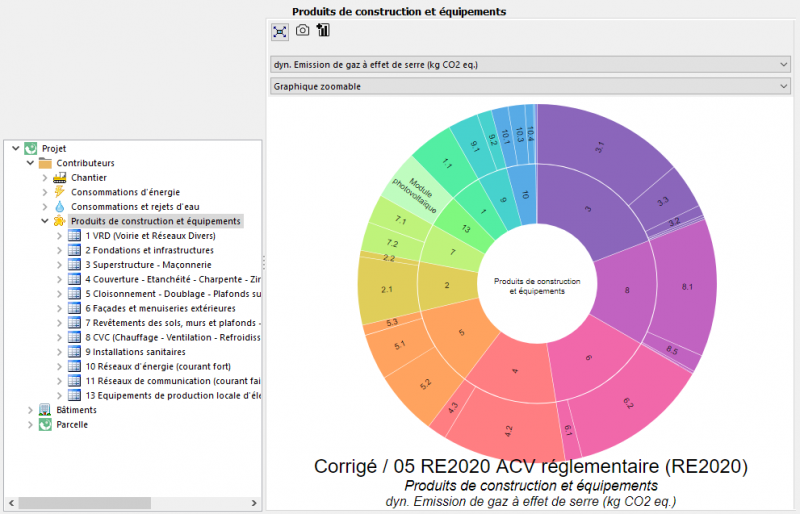Screen dimensions: 800x514
Task: Open the Graphique zoomable dropdown
Action: pos(530,86)
